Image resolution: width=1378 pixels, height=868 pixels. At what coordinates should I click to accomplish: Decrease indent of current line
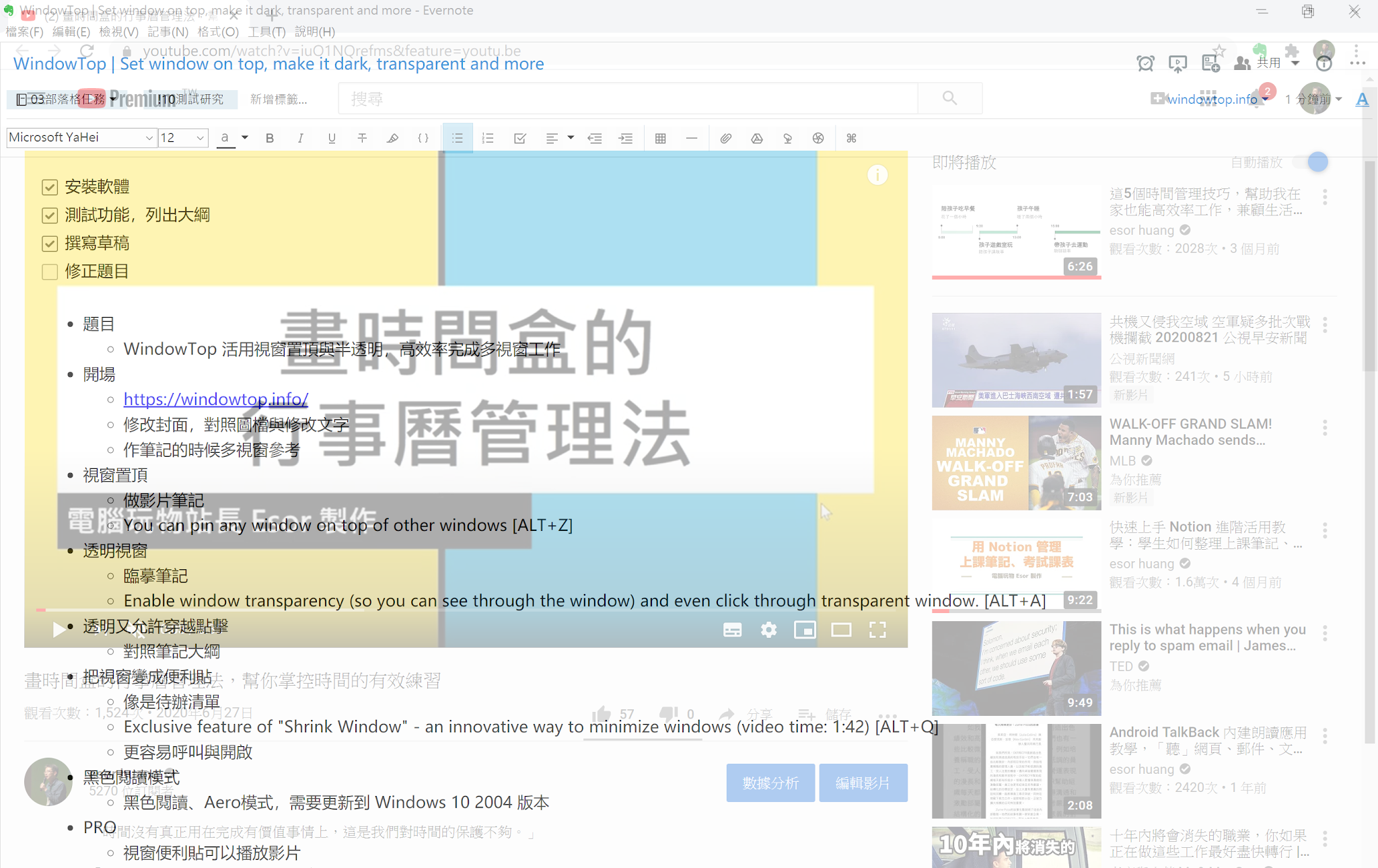click(x=595, y=138)
